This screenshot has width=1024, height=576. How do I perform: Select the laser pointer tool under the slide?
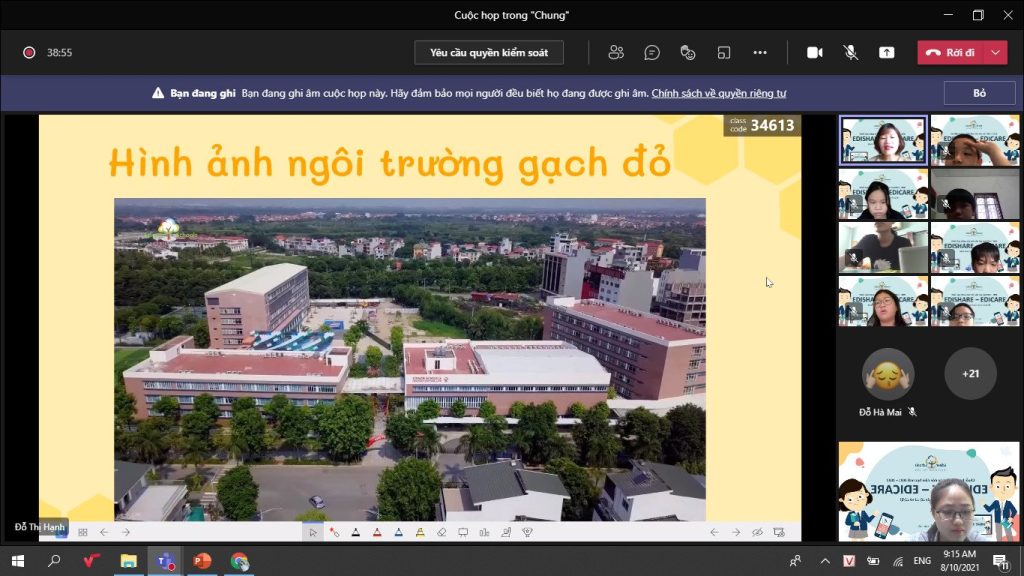click(x=334, y=532)
